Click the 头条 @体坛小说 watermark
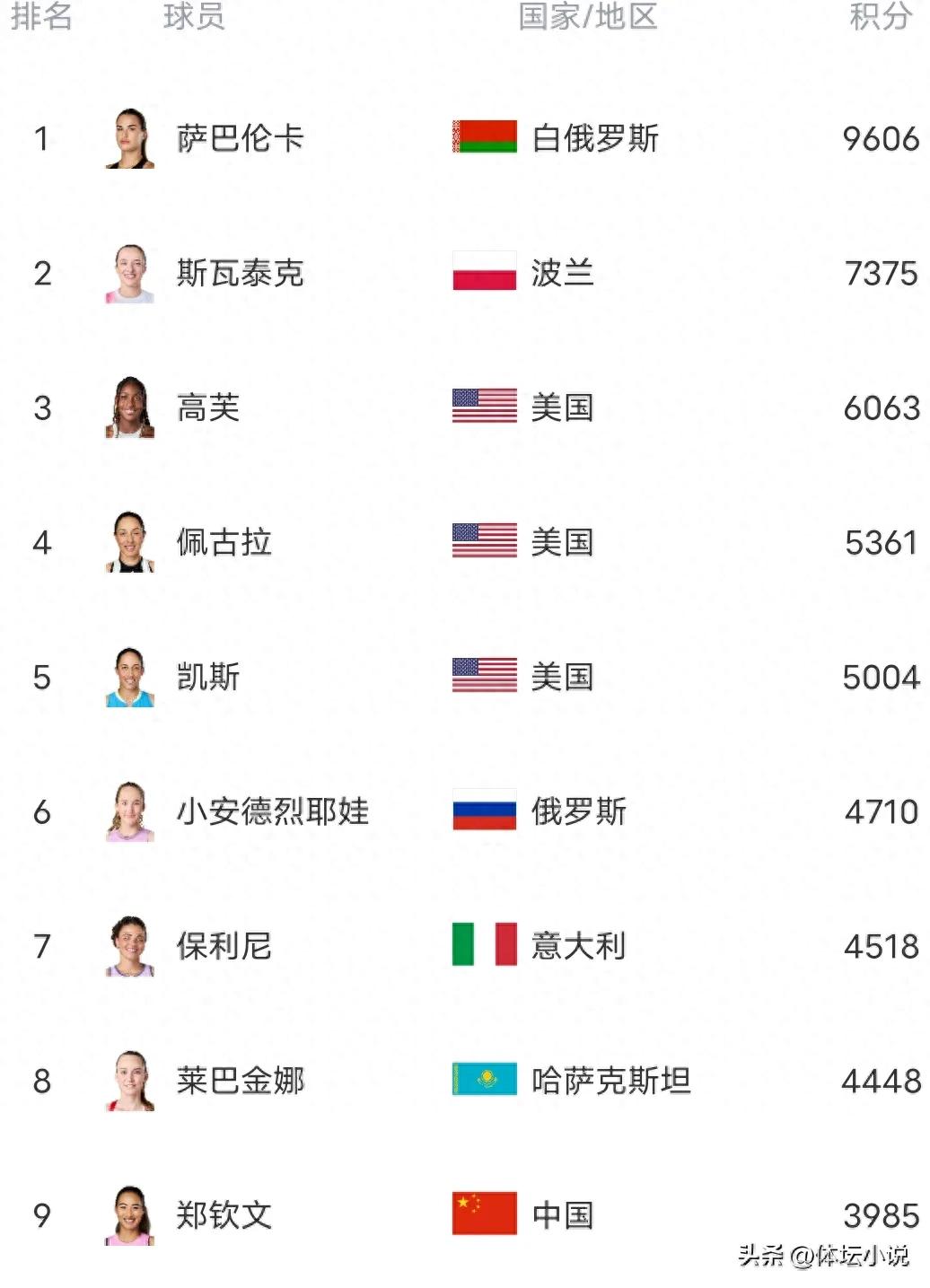 click(x=823, y=1255)
